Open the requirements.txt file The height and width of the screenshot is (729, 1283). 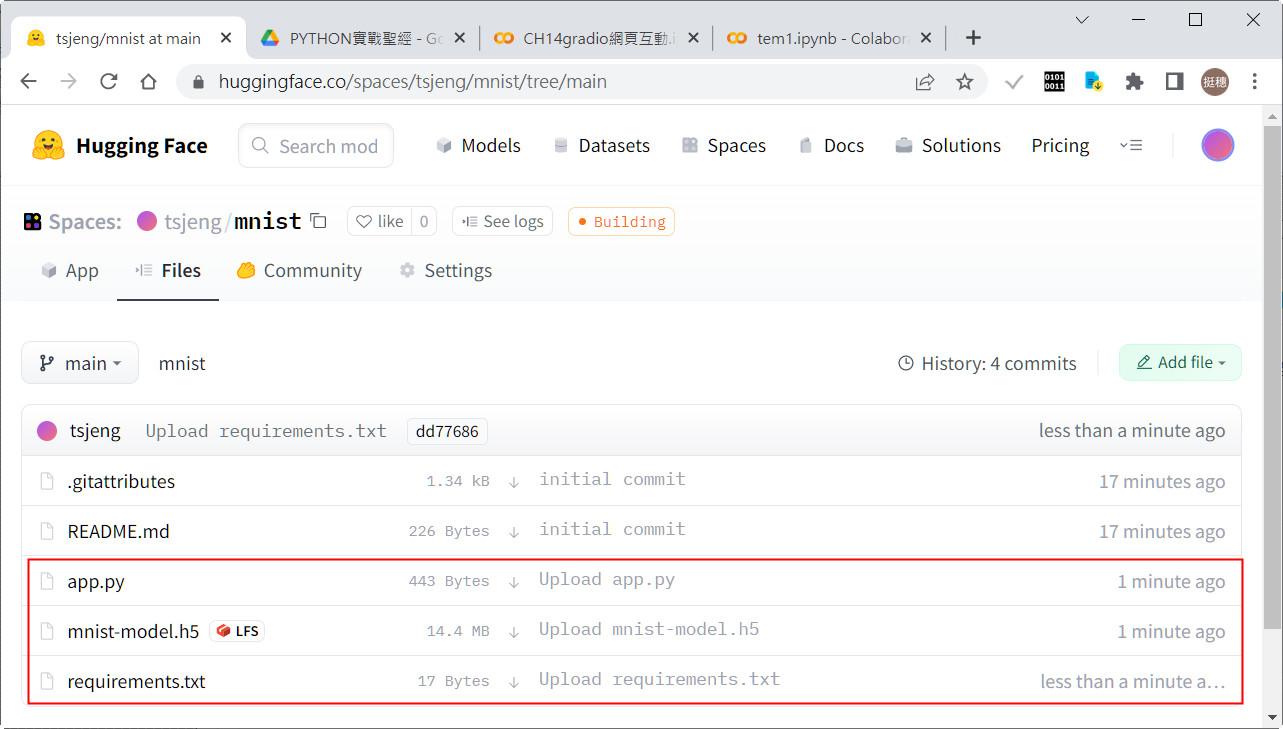click(x=136, y=681)
